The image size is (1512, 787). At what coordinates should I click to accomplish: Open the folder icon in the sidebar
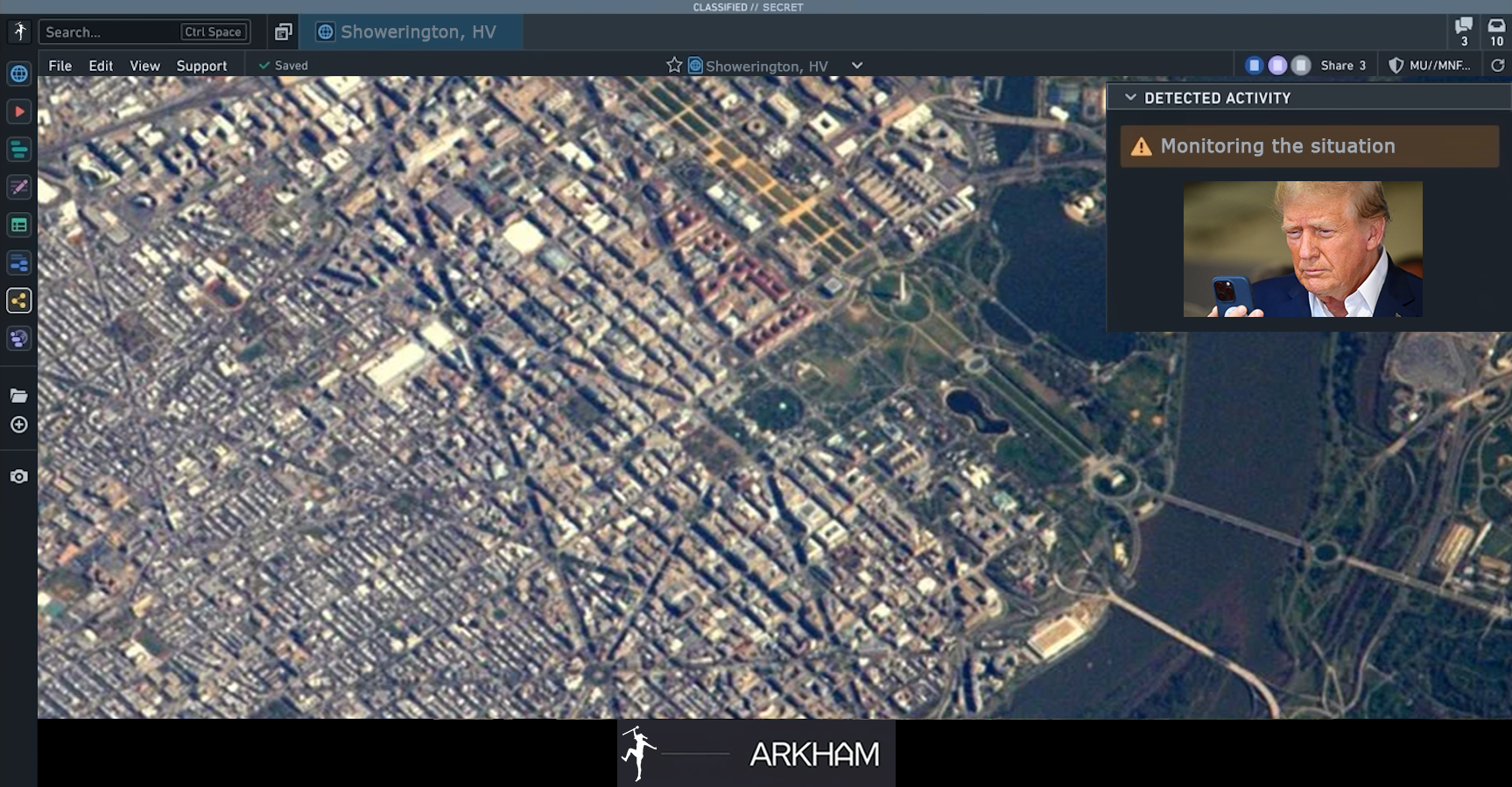coord(18,396)
